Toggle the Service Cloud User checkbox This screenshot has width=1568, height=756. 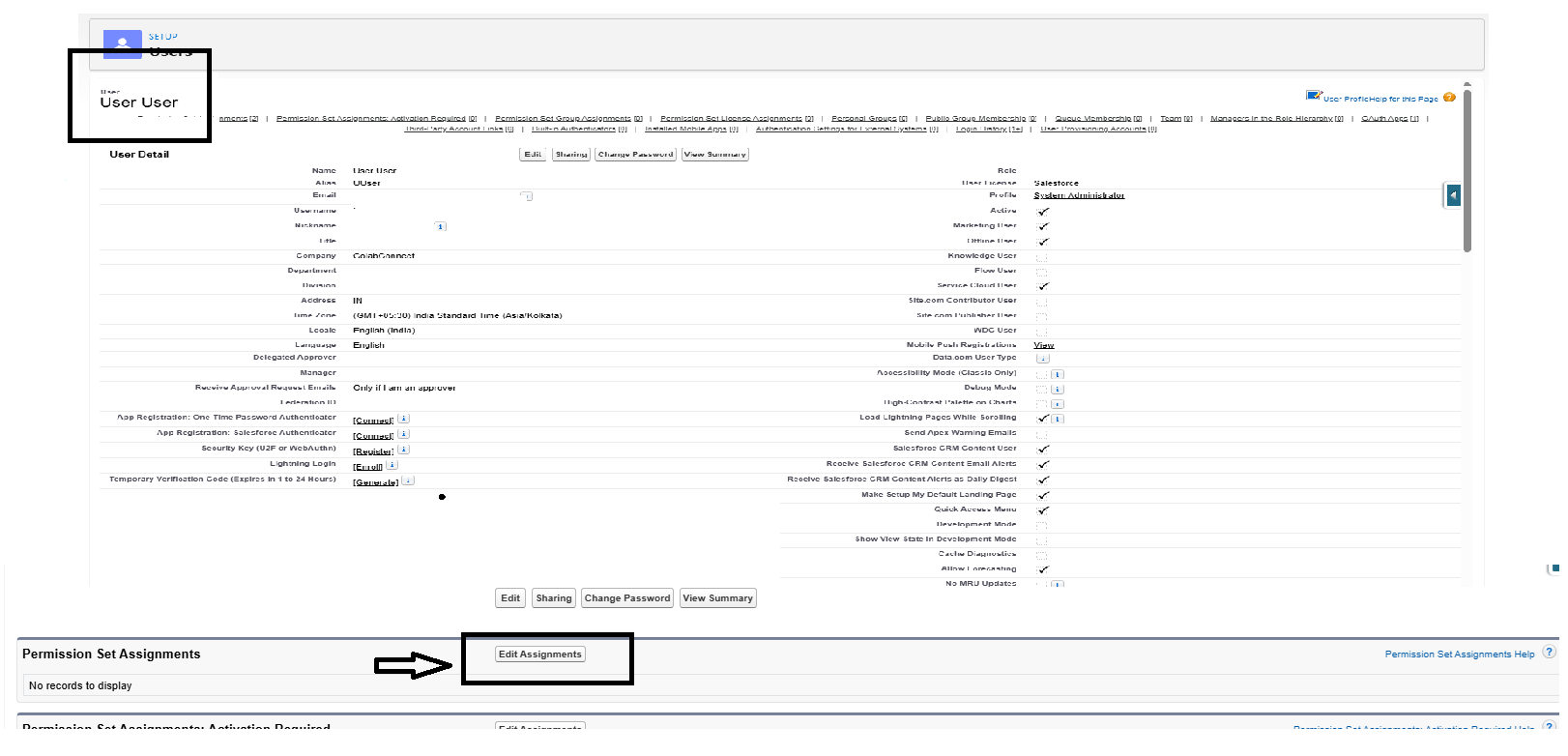(x=1042, y=286)
